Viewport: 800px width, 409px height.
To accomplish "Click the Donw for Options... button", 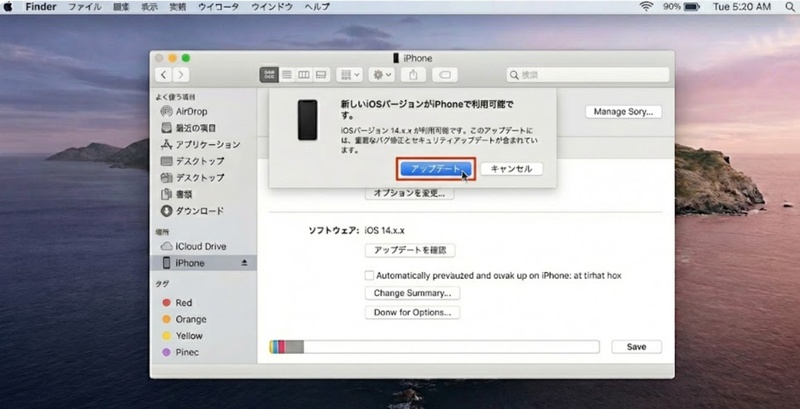I will (412, 313).
